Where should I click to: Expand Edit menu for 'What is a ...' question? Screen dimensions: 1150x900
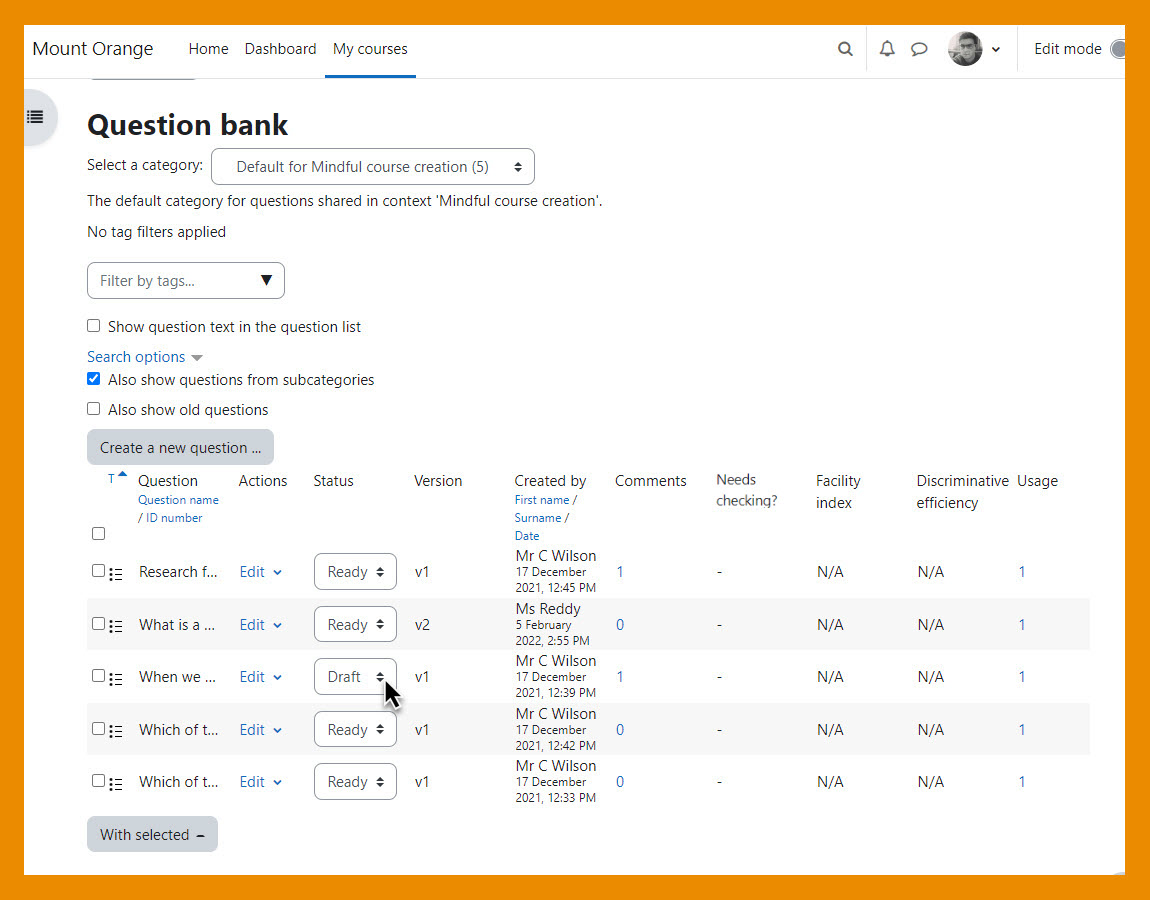(x=261, y=625)
